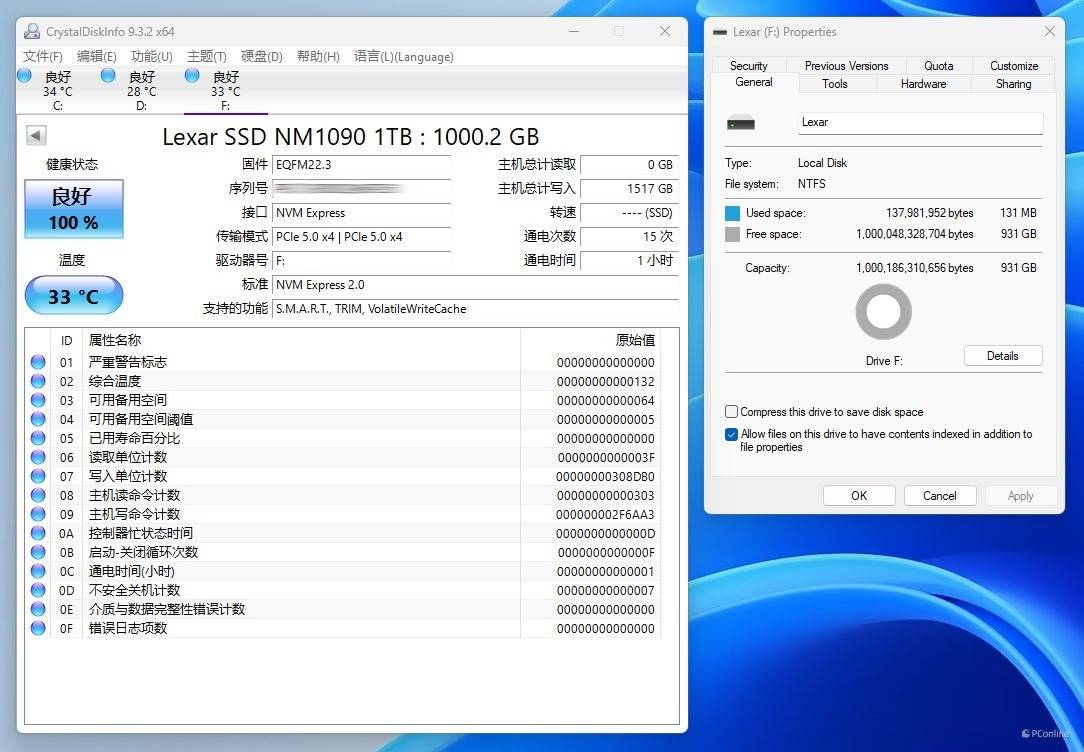The height and width of the screenshot is (752, 1084).
Task: Click the drive icon in Lexar Properties
Action: point(740,123)
